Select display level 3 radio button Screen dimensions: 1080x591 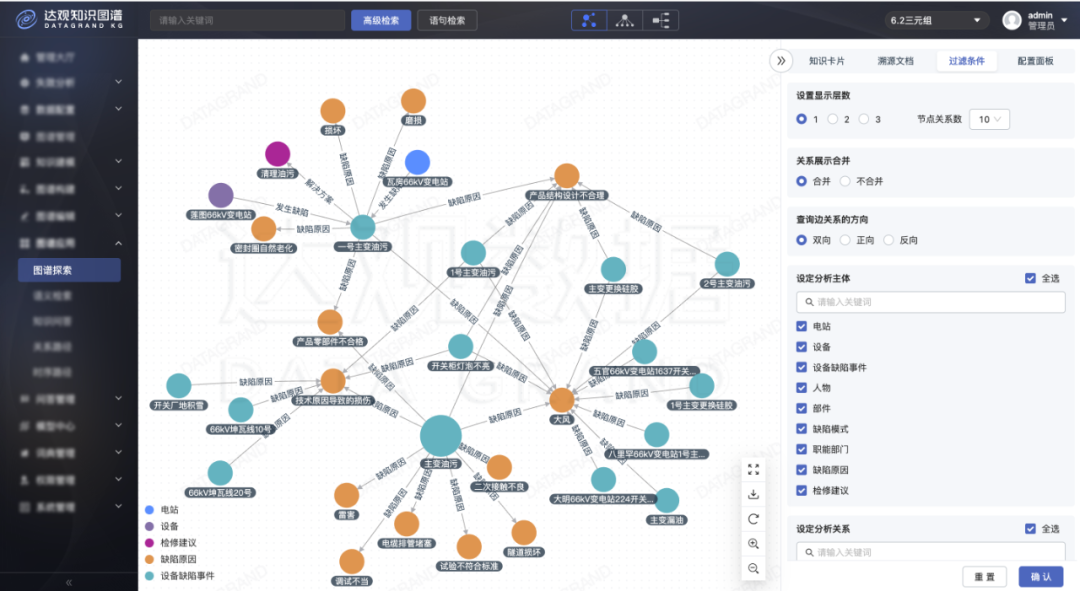(864, 119)
